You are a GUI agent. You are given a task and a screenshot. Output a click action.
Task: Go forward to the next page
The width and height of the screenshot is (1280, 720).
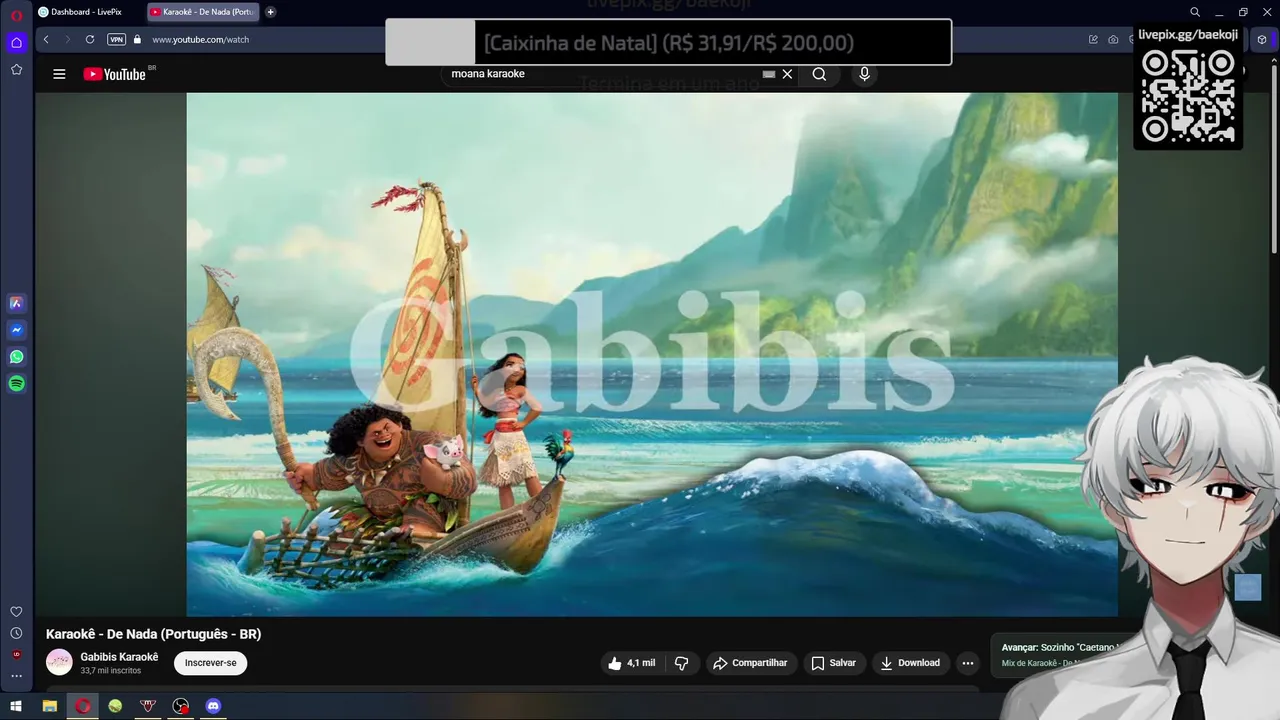(68, 40)
